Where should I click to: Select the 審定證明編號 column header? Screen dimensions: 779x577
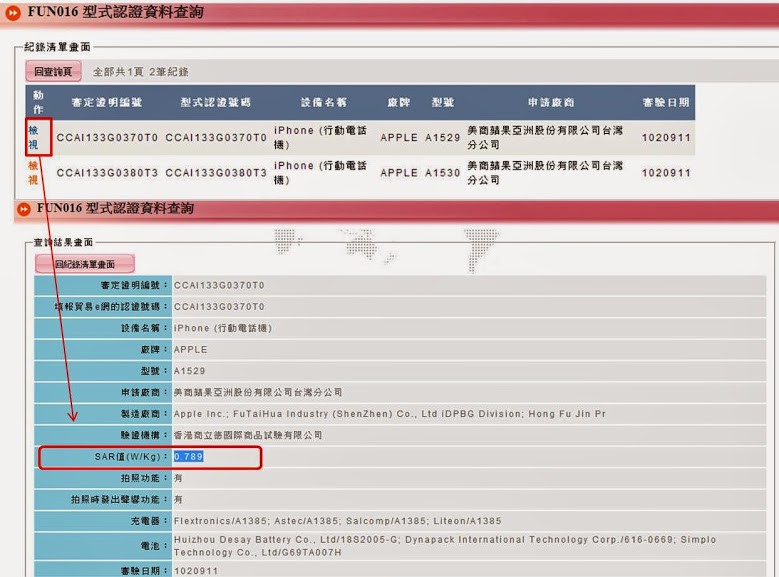point(107,102)
